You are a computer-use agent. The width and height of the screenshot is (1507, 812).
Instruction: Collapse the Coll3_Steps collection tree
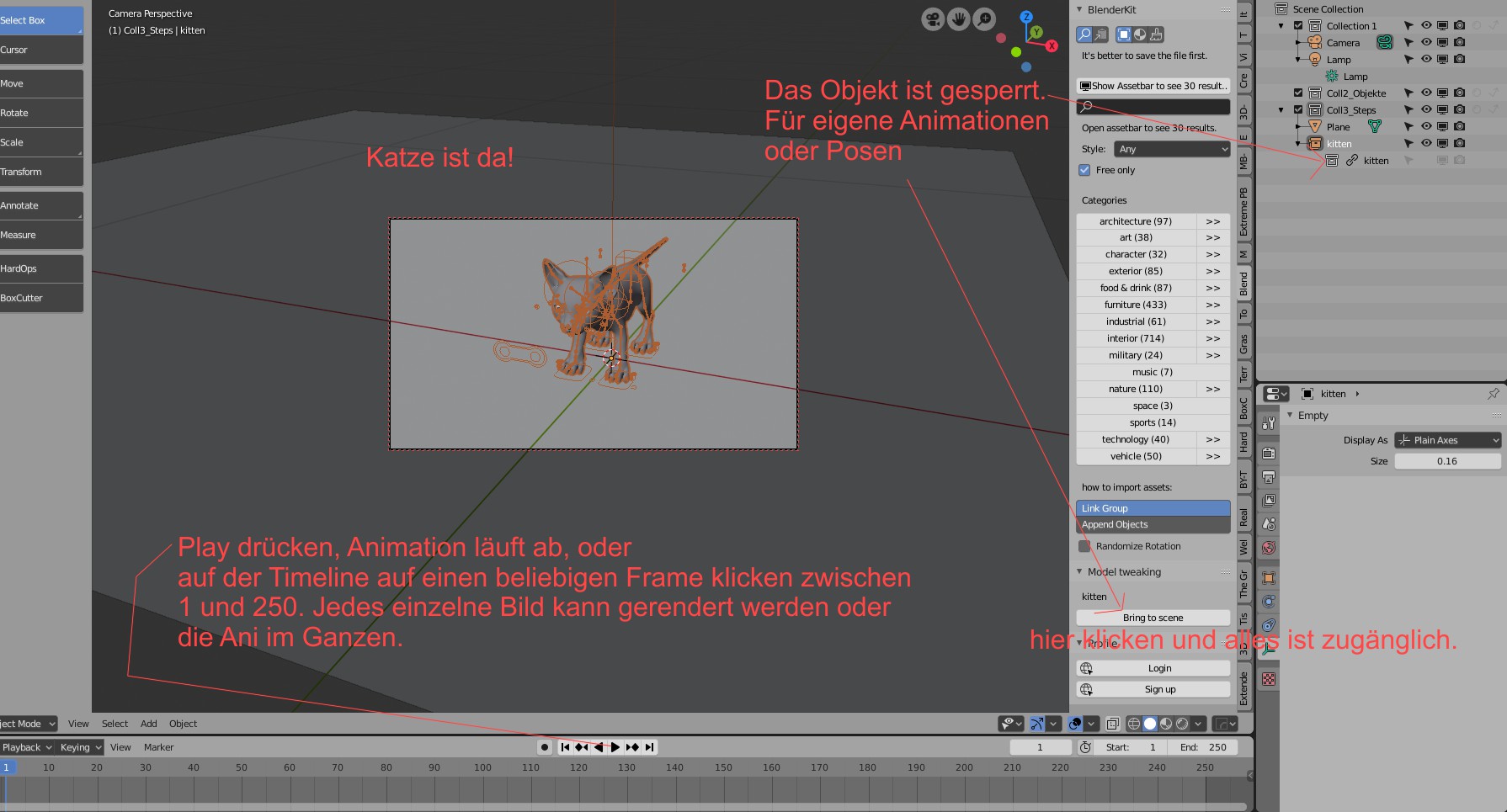coord(1281,110)
